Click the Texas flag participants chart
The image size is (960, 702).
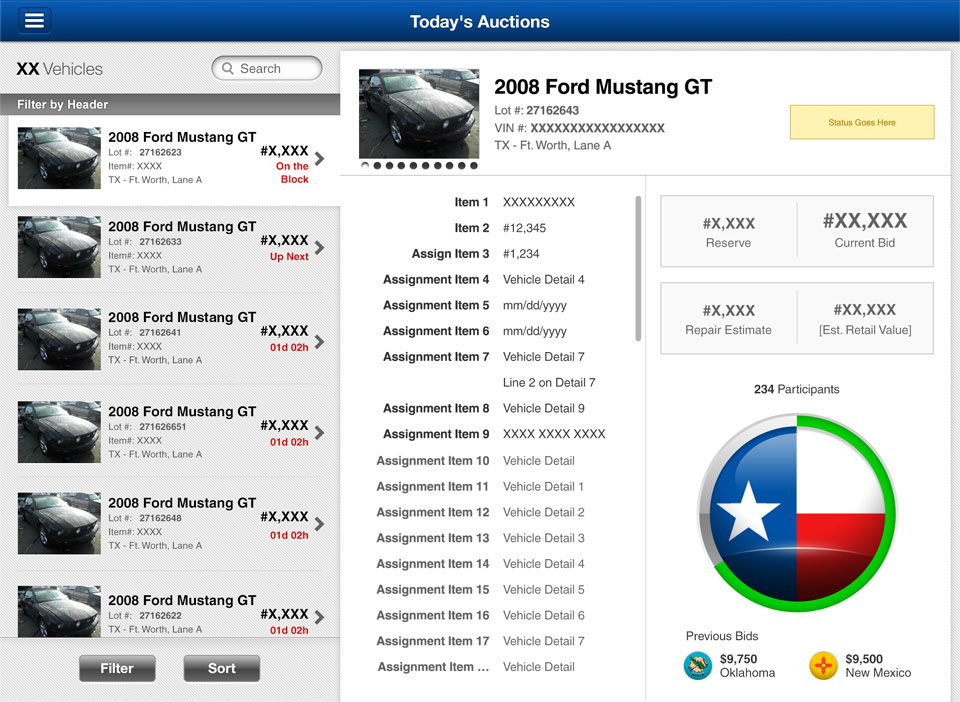pyautogui.click(x=797, y=511)
